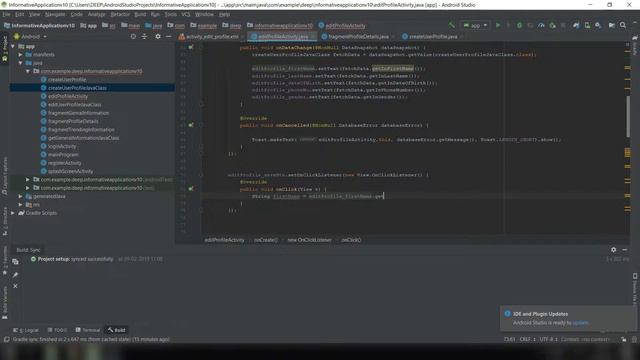Screen dimensions: 640x360
Task: Hide the project panel with minus icon
Action: coord(168,36)
